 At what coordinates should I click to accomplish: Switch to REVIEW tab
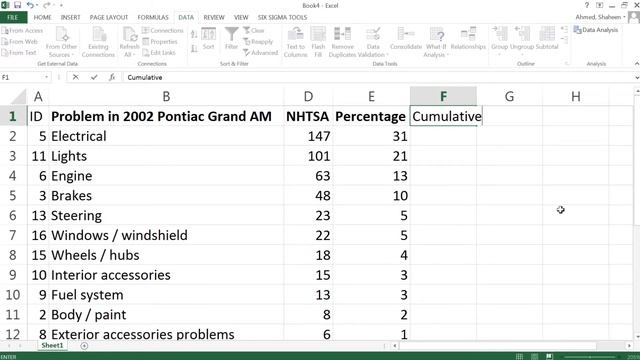(x=214, y=18)
